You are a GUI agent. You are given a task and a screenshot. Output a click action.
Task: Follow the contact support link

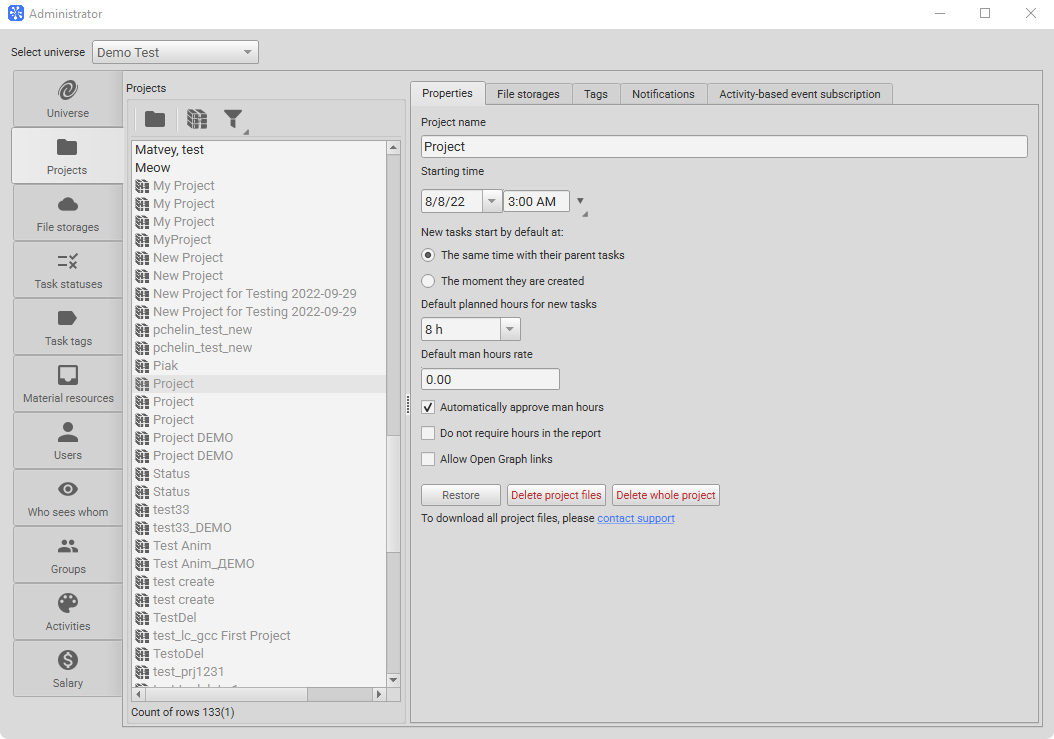[x=635, y=518]
